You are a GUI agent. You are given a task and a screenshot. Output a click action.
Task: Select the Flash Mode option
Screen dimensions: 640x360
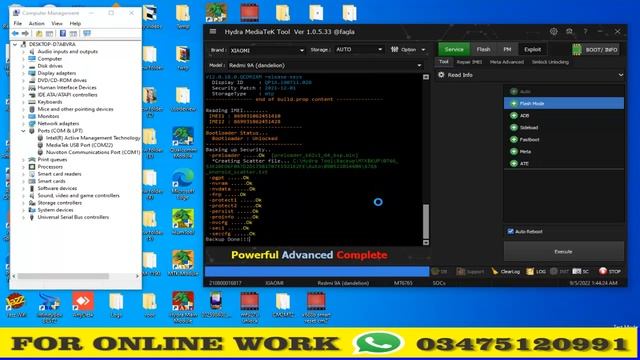(564, 103)
